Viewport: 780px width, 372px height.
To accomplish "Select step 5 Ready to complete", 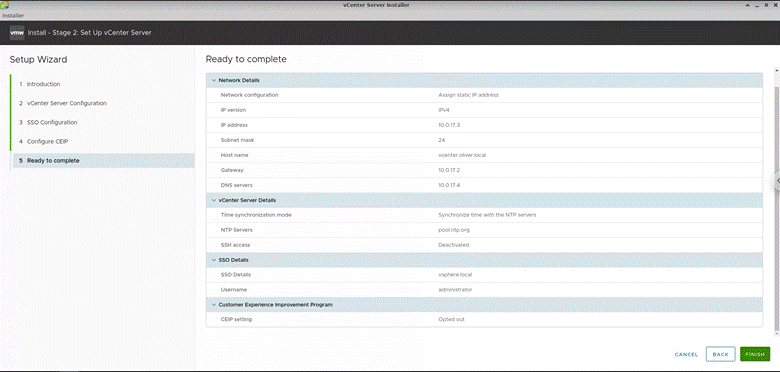I will [103, 161].
